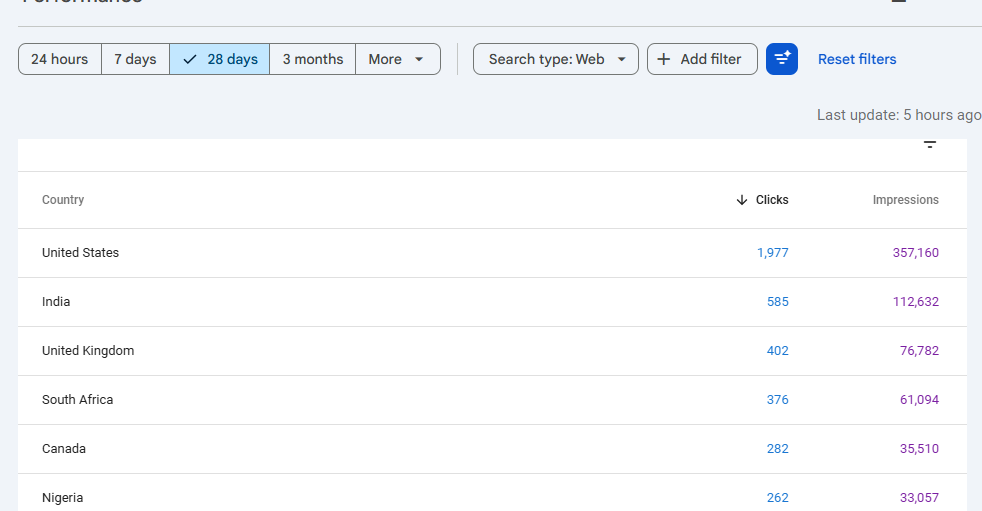The image size is (982, 511).
Task: Click the Country column header
Action: pyautogui.click(x=63, y=200)
